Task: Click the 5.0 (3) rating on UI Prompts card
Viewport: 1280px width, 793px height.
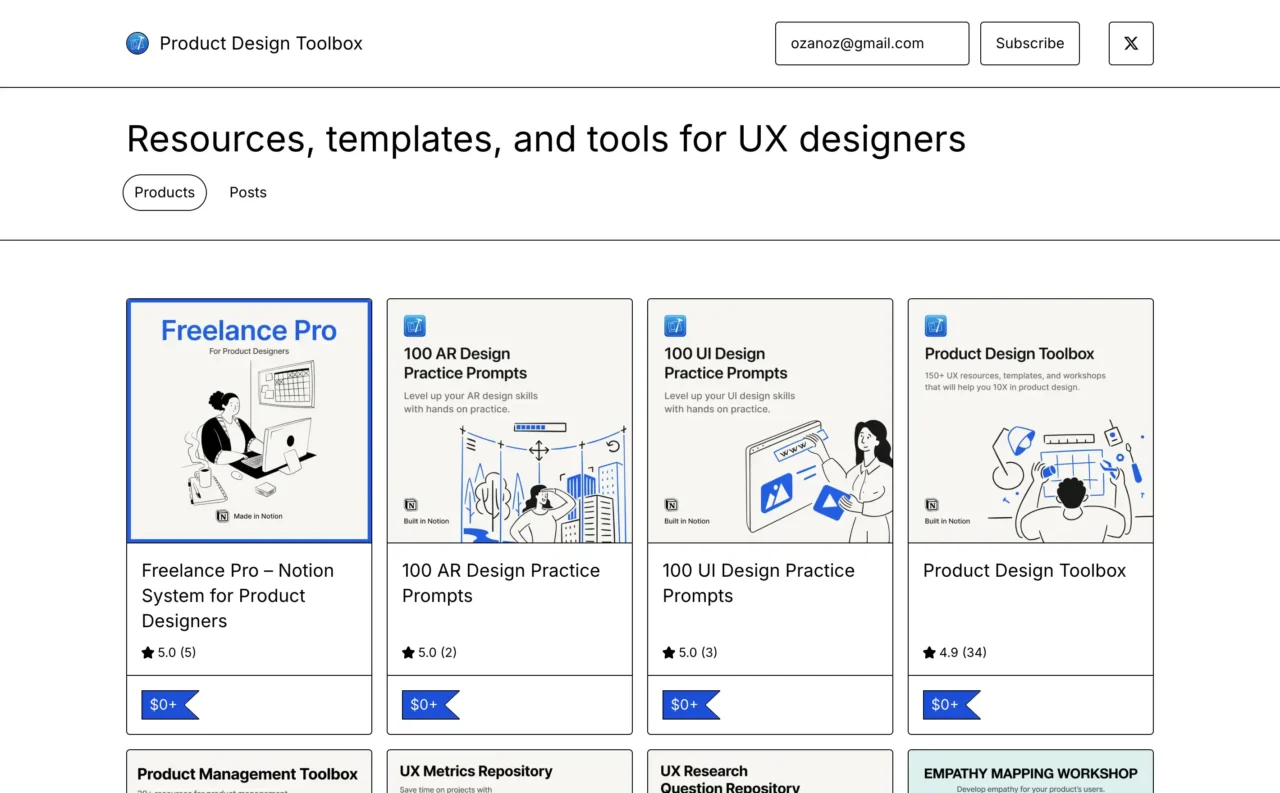Action: (x=689, y=652)
